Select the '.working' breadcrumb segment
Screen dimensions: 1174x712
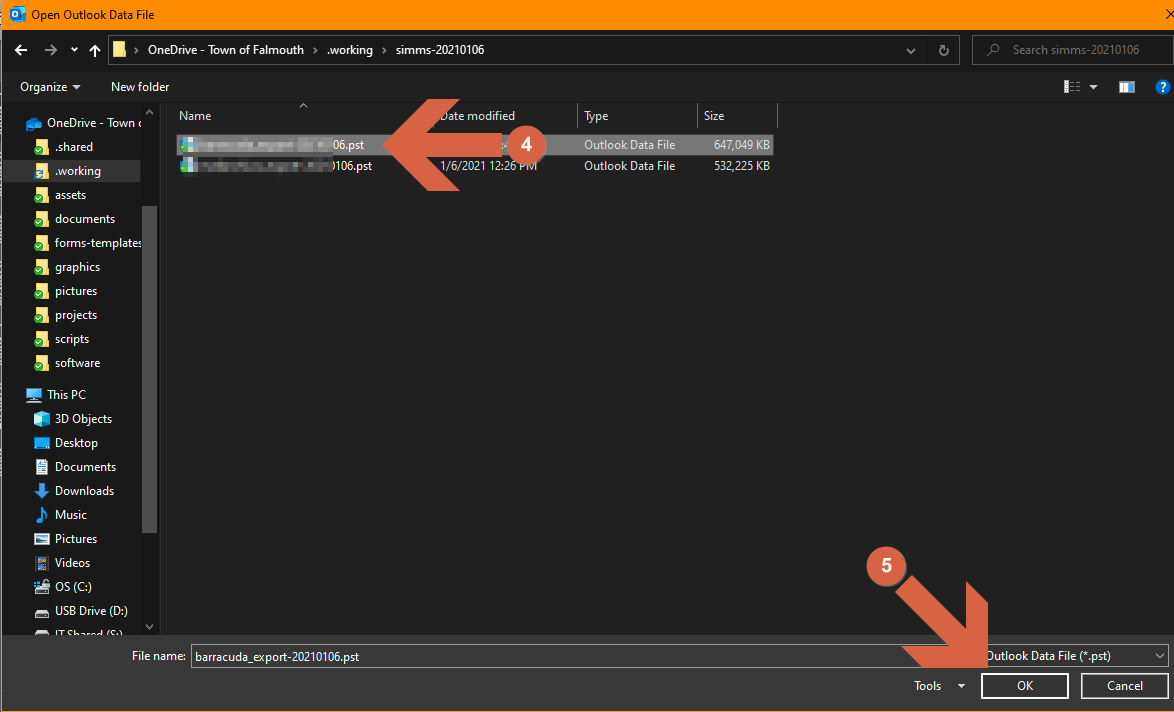click(350, 50)
